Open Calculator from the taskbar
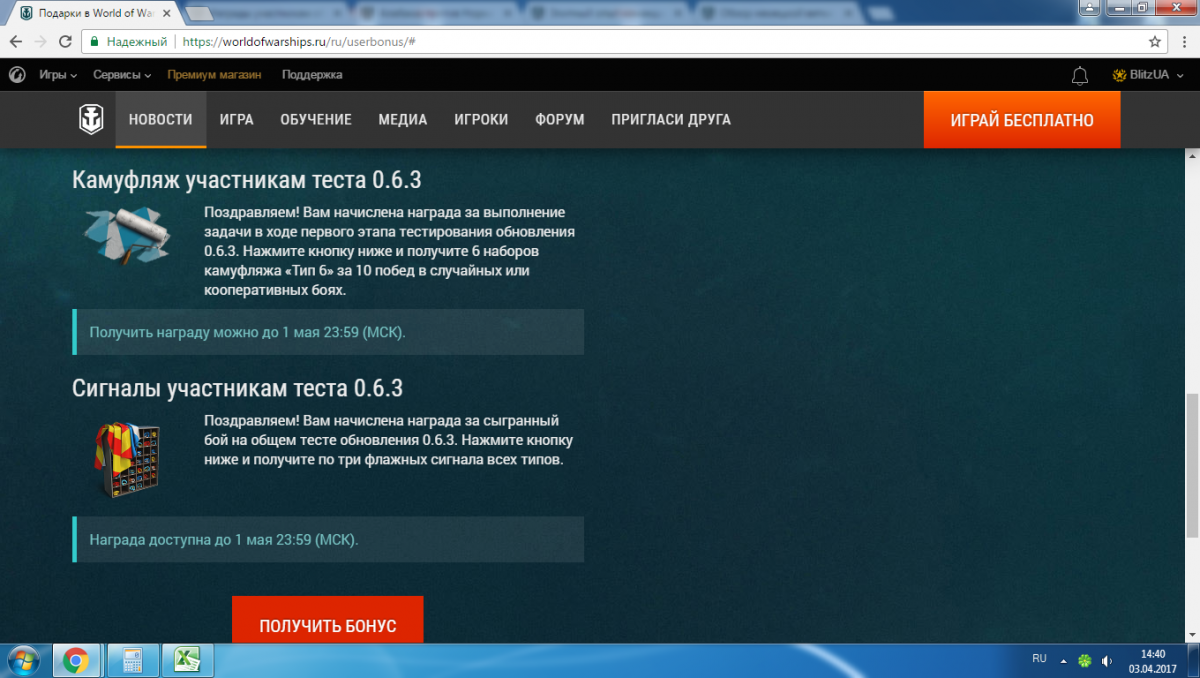The height and width of the screenshot is (678, 1200). pyautogui.click(x=131, y=661)
